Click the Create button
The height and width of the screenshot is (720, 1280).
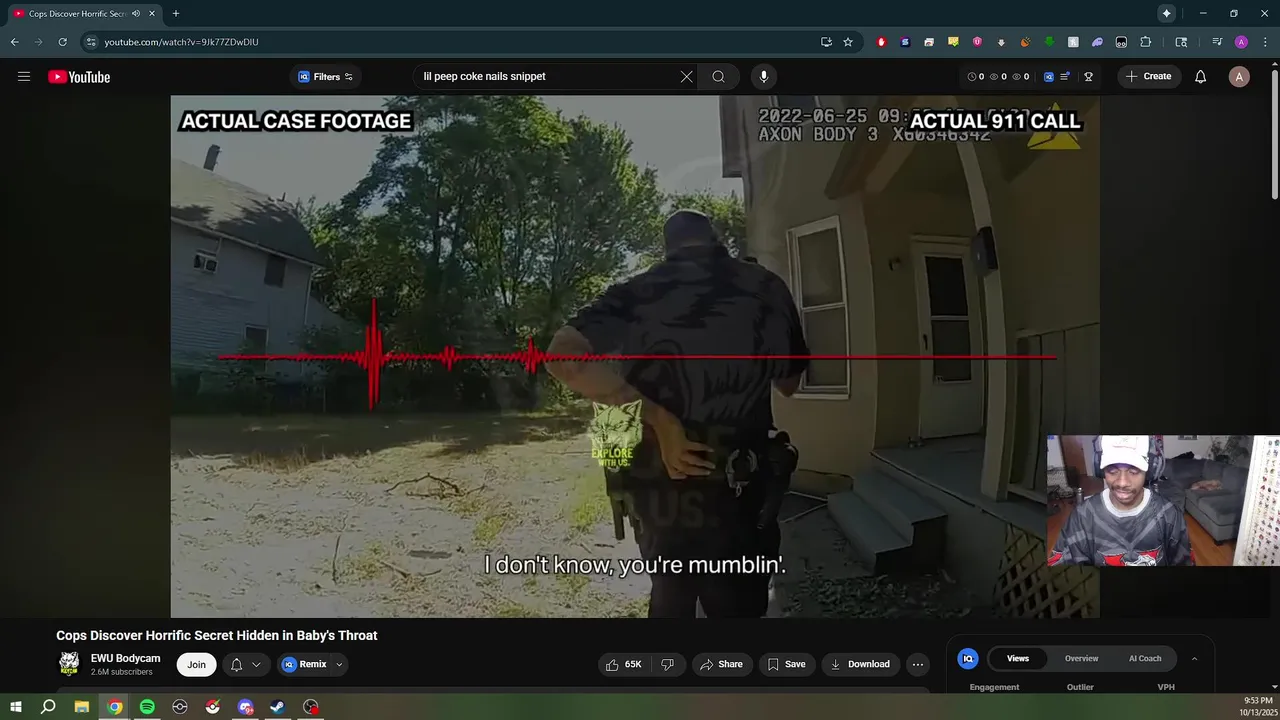(1148, 77)
